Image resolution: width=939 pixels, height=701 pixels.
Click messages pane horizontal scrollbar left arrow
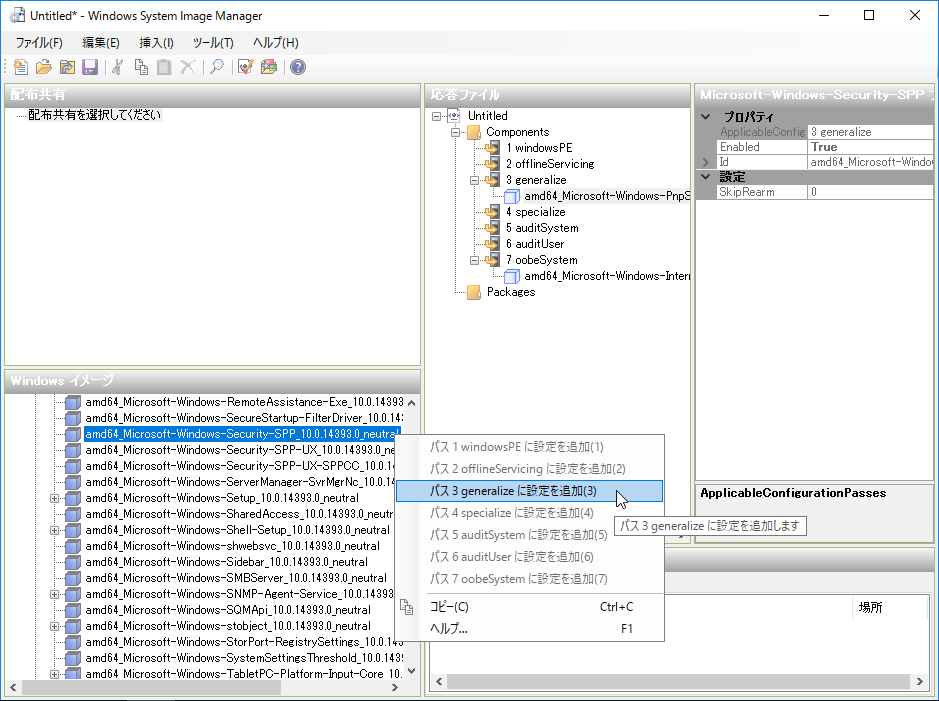440,682
